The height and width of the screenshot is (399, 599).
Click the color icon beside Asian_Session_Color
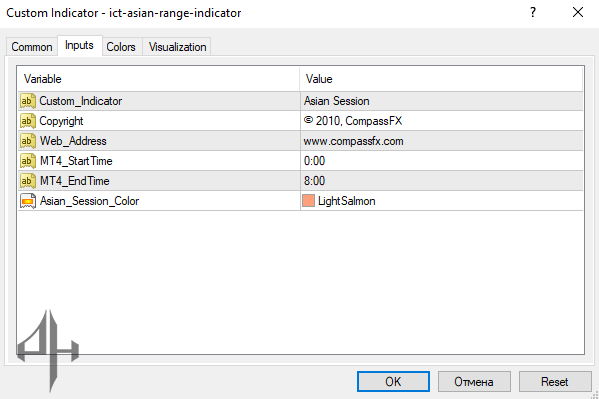coord(28,201)
